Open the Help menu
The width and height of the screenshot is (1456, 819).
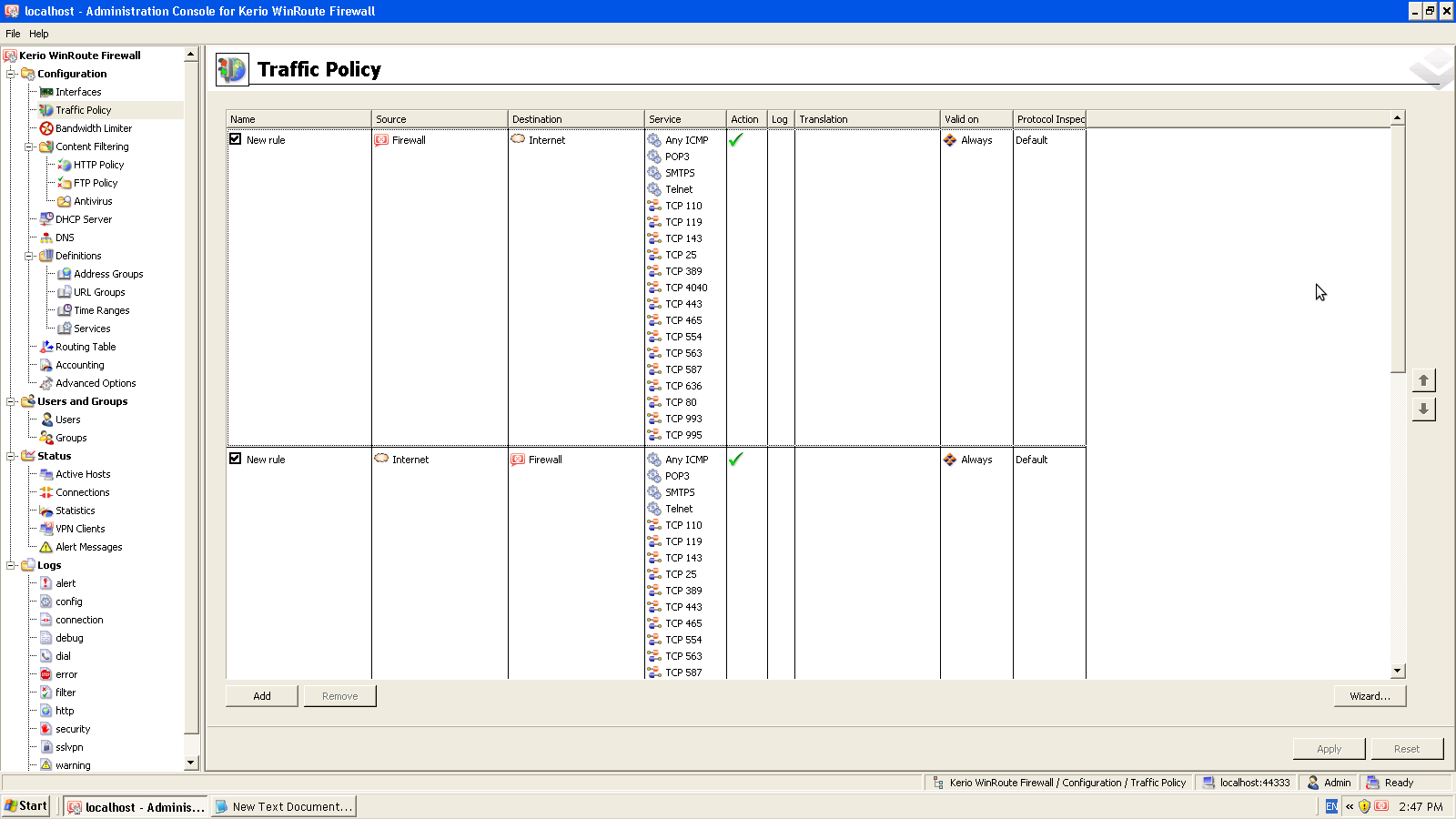pyautogui.click(x=39, y=34)
